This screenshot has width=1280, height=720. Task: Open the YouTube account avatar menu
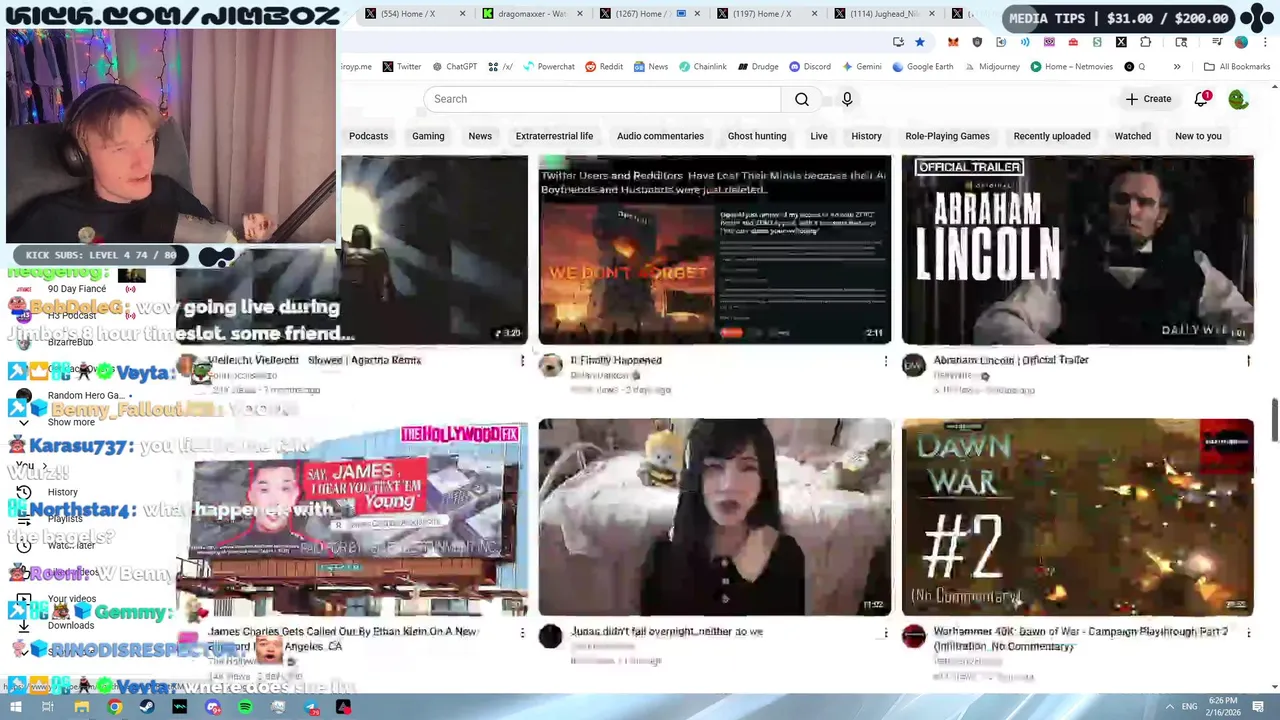(1238, 99)
